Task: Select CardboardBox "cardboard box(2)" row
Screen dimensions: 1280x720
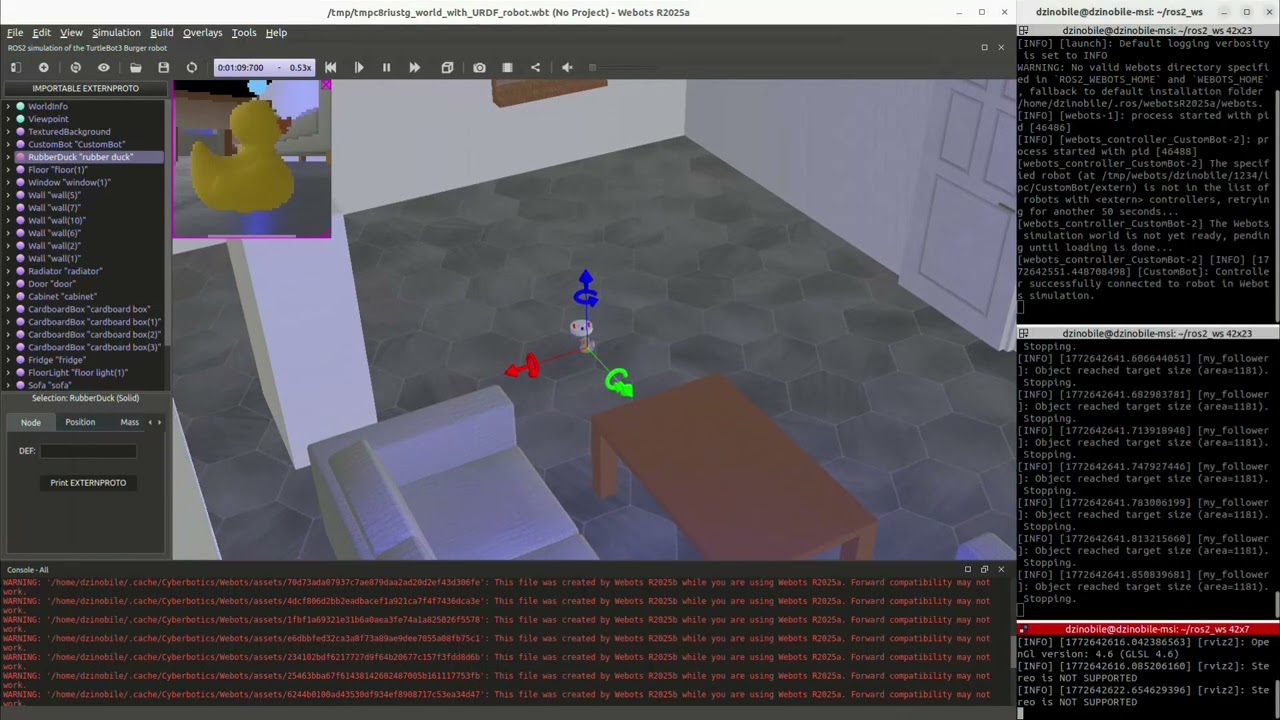Action: 94,334
